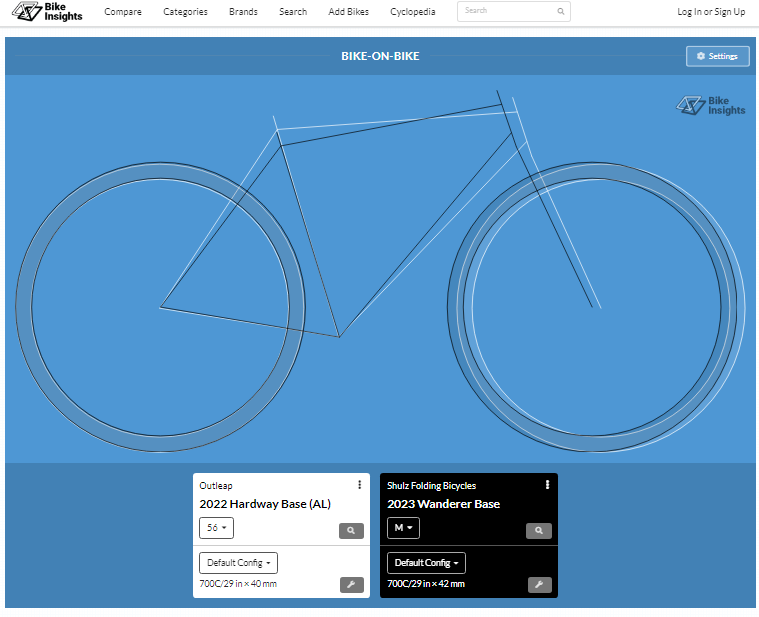This screenshot has height=617, width=759.
Task: Click the 2022 Hardway Base (AL) title
Action: [x=265, y=504]
